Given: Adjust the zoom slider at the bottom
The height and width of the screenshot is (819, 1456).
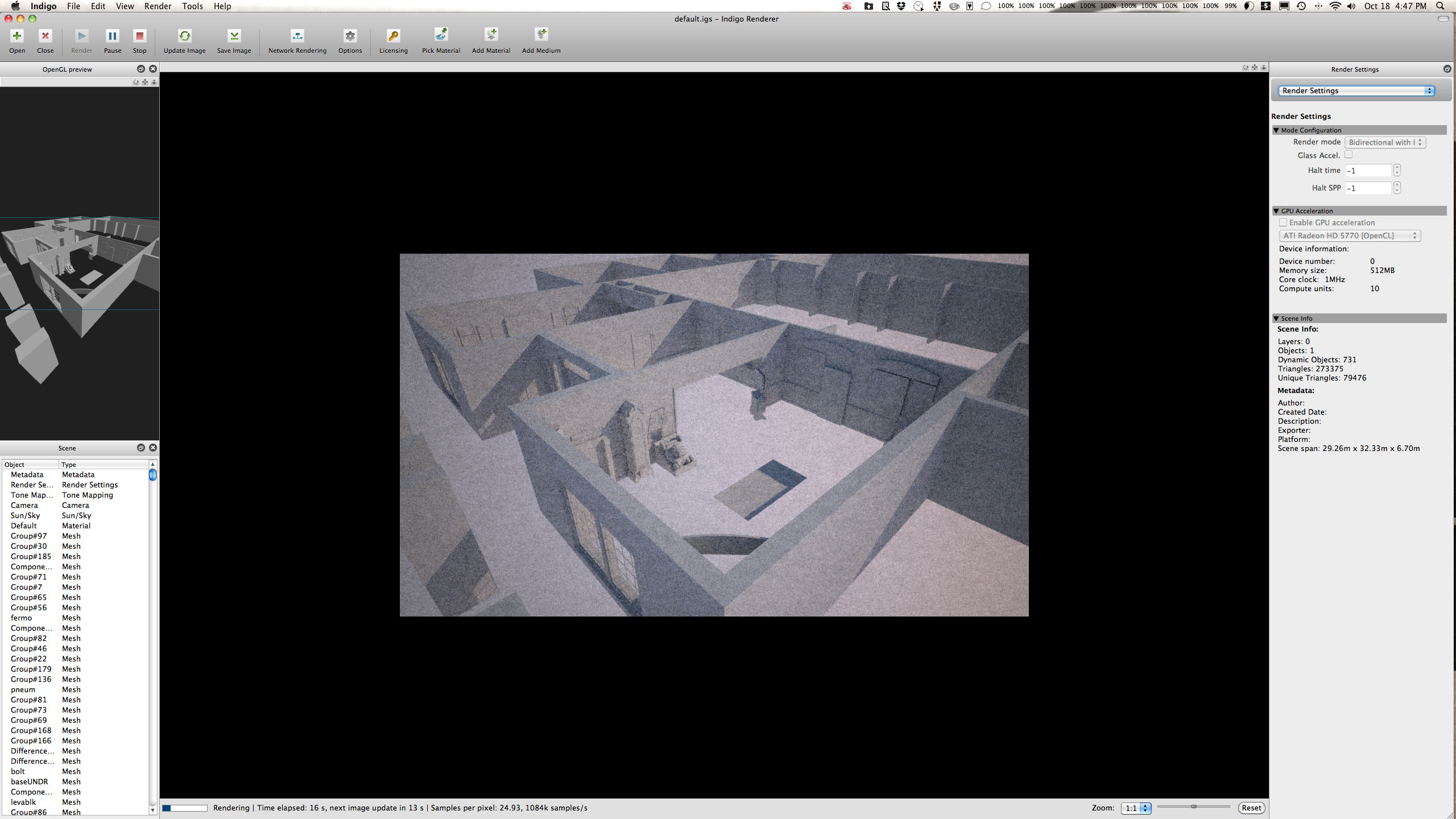Looking at the screenshot, I should (x=1194, y=806).
